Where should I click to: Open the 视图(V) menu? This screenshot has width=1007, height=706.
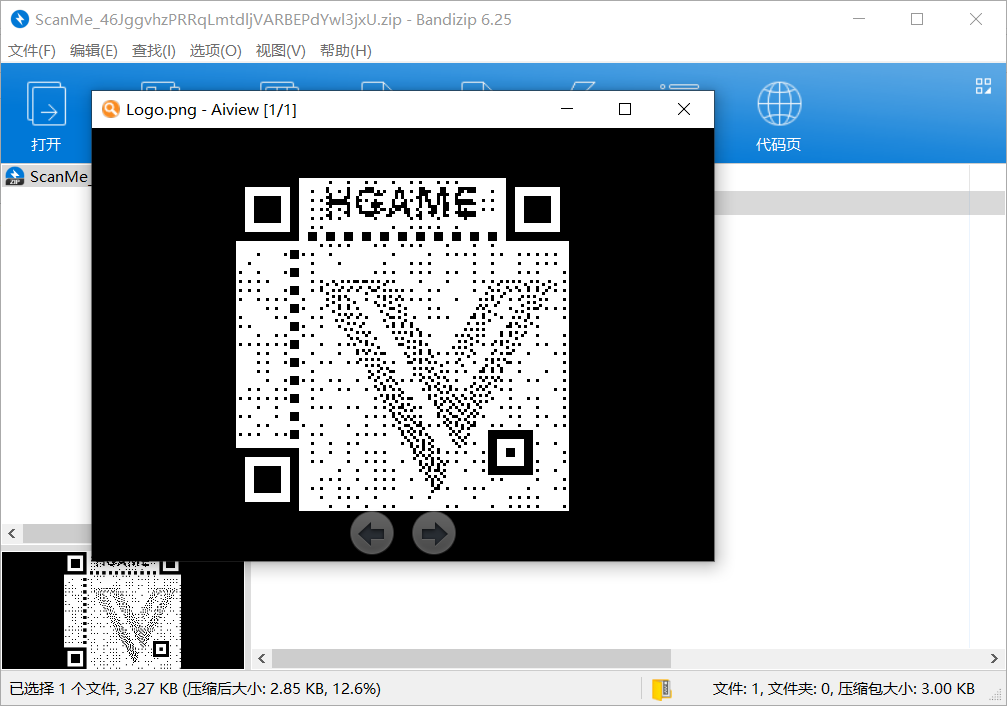click(280, 51)
